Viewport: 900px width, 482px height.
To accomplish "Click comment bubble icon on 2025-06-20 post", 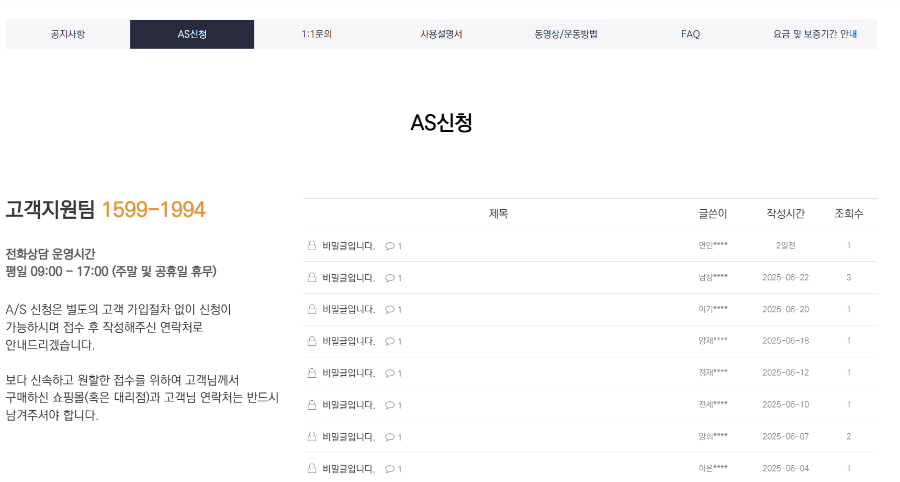I will (x=390, y=310).
